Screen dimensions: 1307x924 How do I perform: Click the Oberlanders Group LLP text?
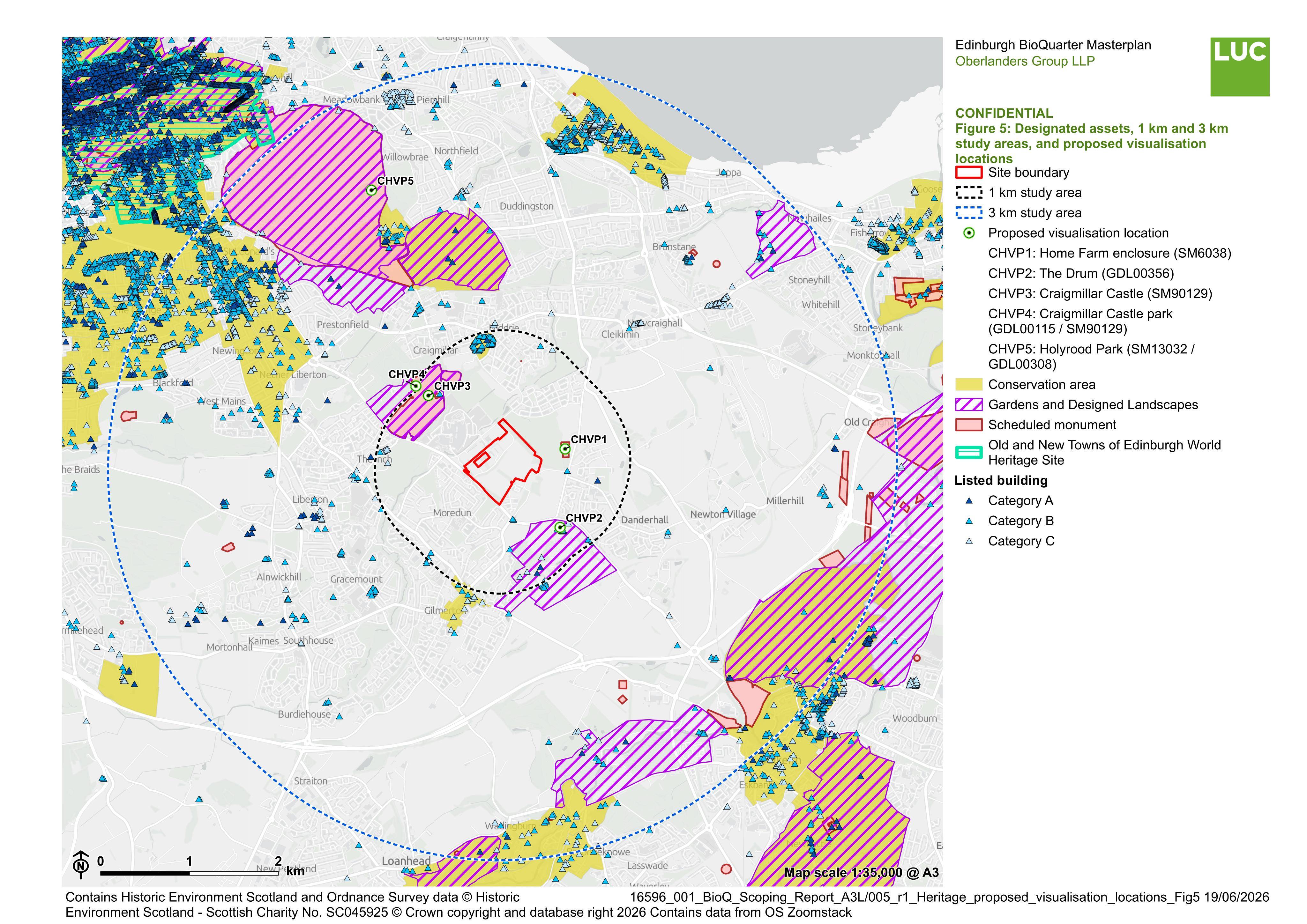pos(1025,62)
